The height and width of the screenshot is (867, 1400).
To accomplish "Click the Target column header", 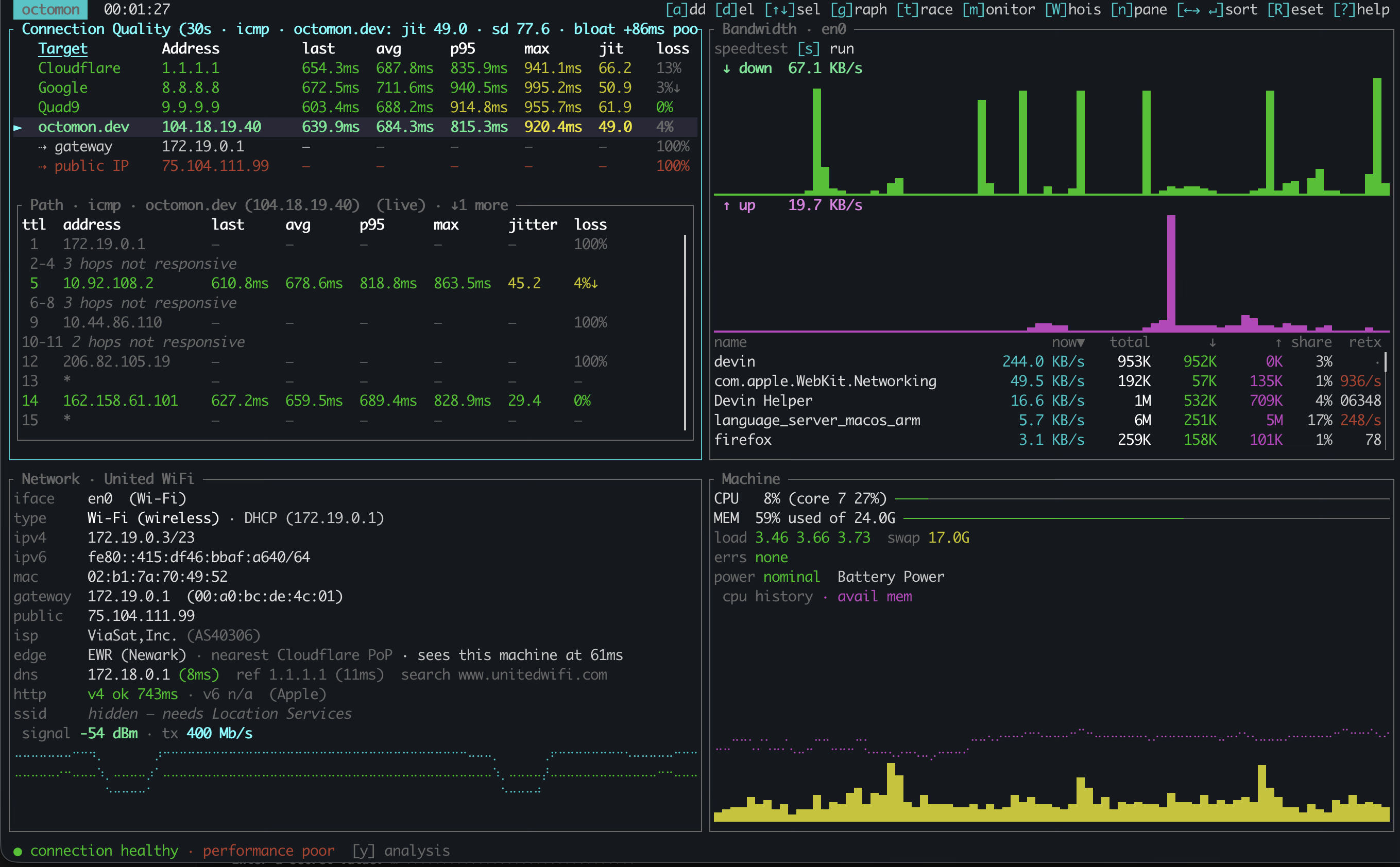I will point(62,49).
